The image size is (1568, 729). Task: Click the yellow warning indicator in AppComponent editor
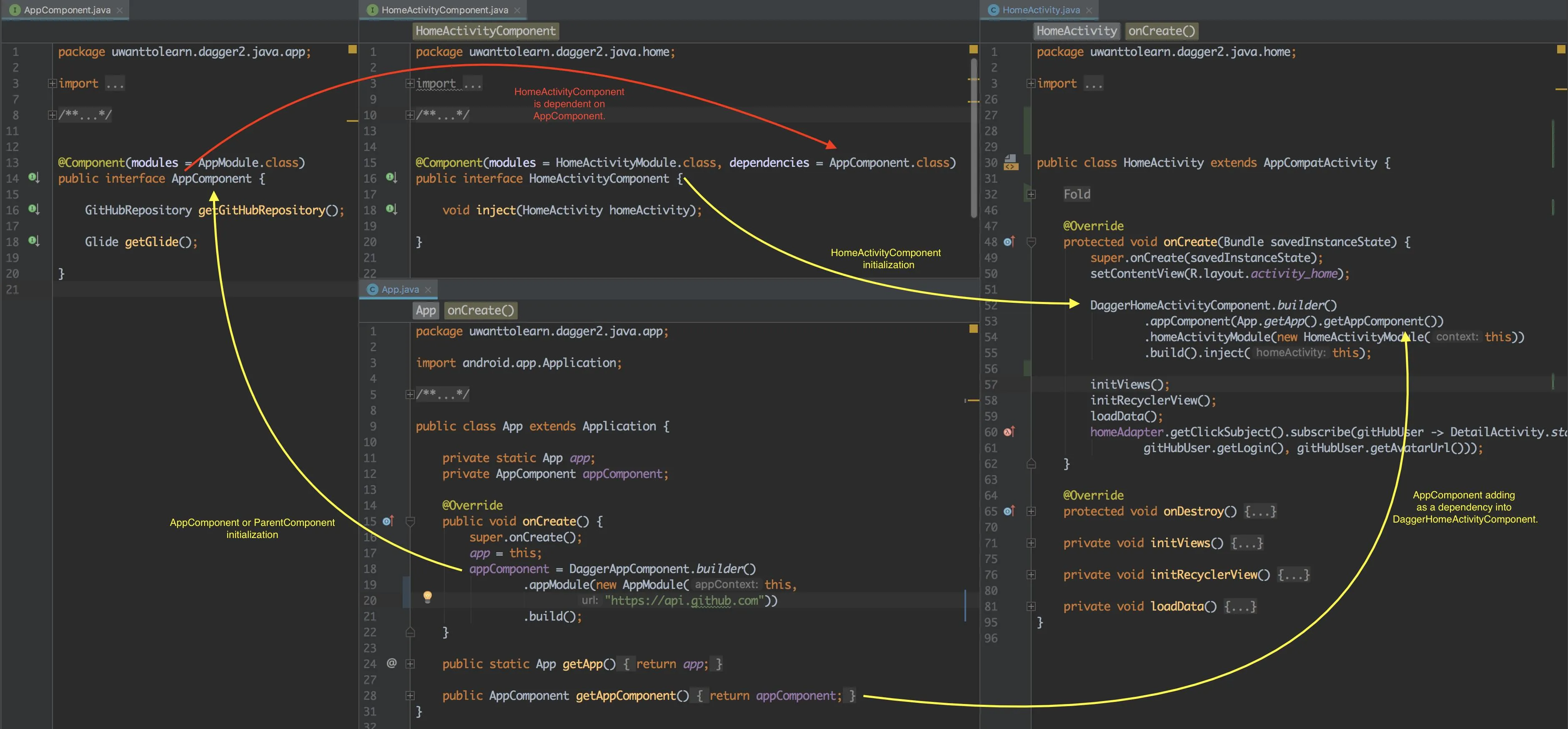(x=352, y=49)
